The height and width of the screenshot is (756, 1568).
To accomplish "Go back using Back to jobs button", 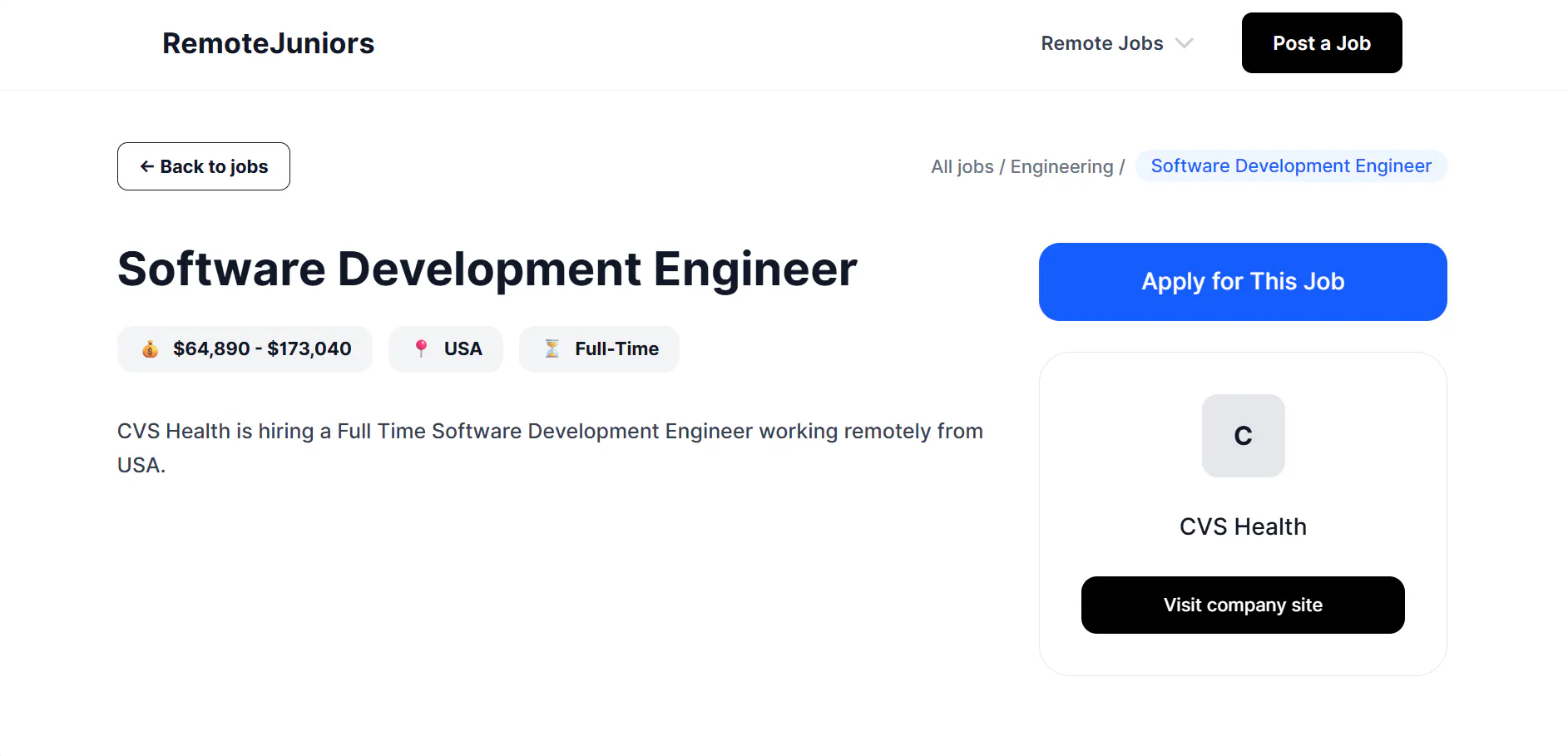I will point(204,166).
